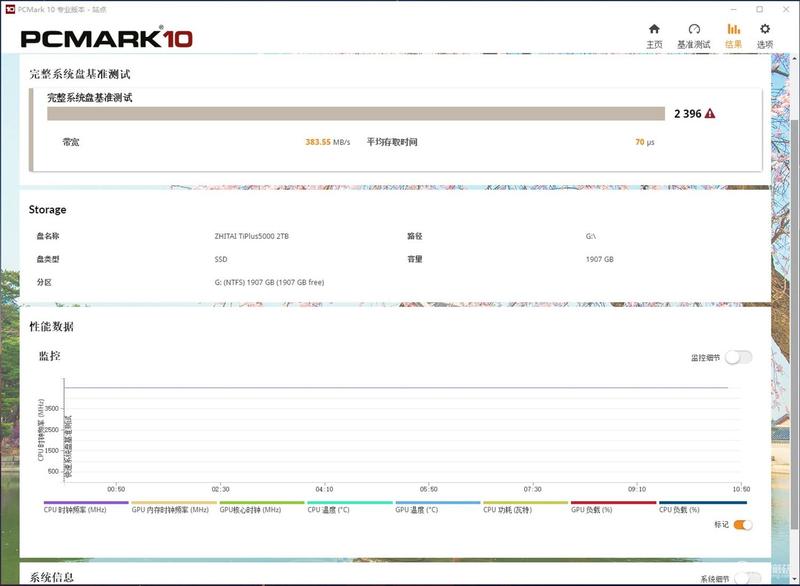
Task: Maximize the PCMark 10 window
Action: point(759,9)
